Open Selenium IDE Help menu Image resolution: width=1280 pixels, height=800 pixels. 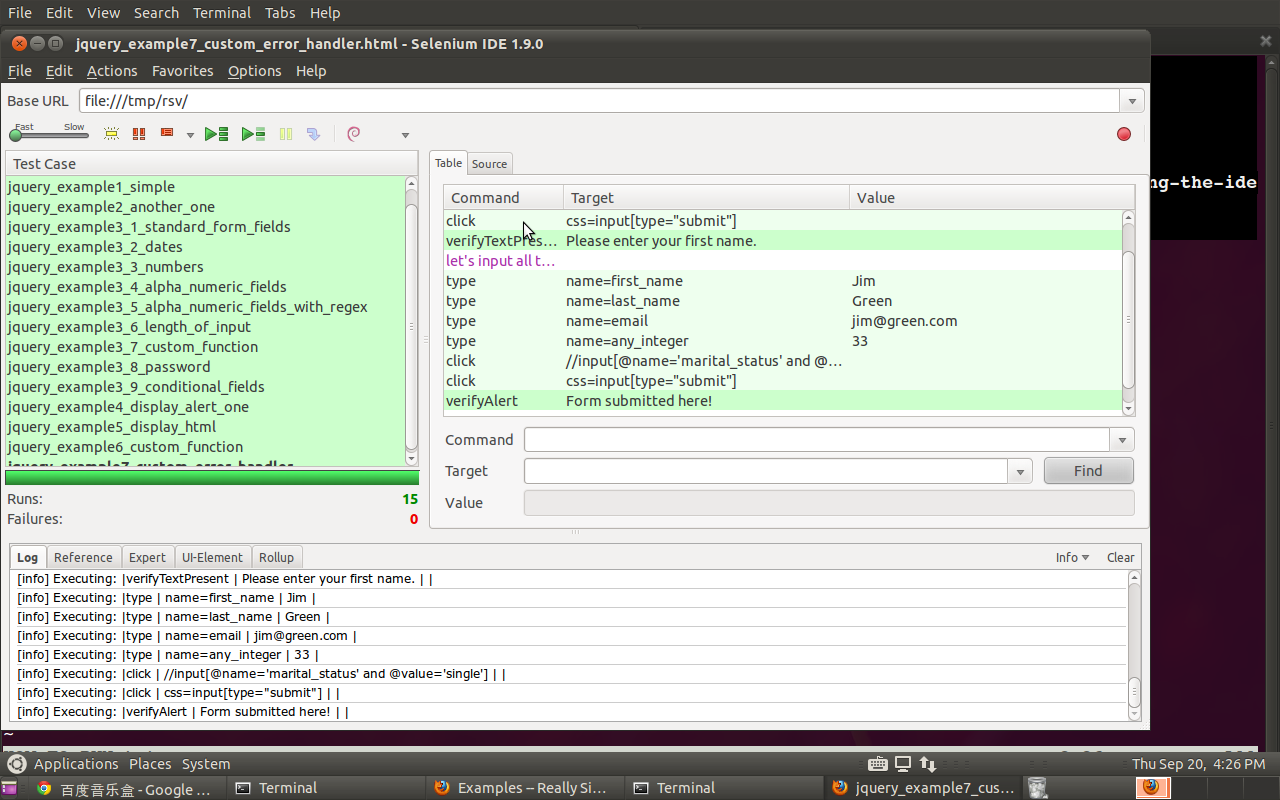[311, 71]
